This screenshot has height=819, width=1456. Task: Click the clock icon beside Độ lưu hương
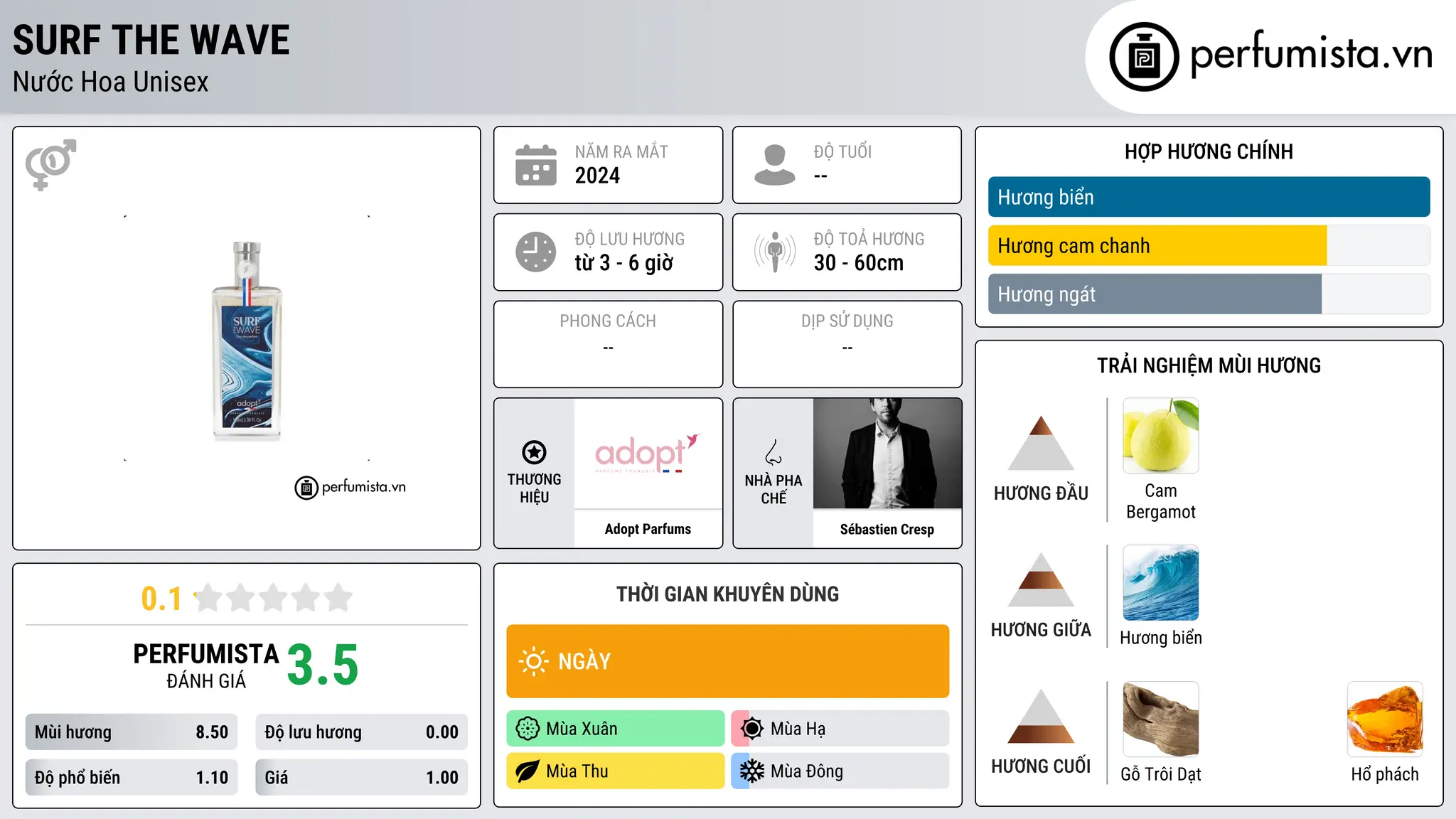[x=536, y=252]
